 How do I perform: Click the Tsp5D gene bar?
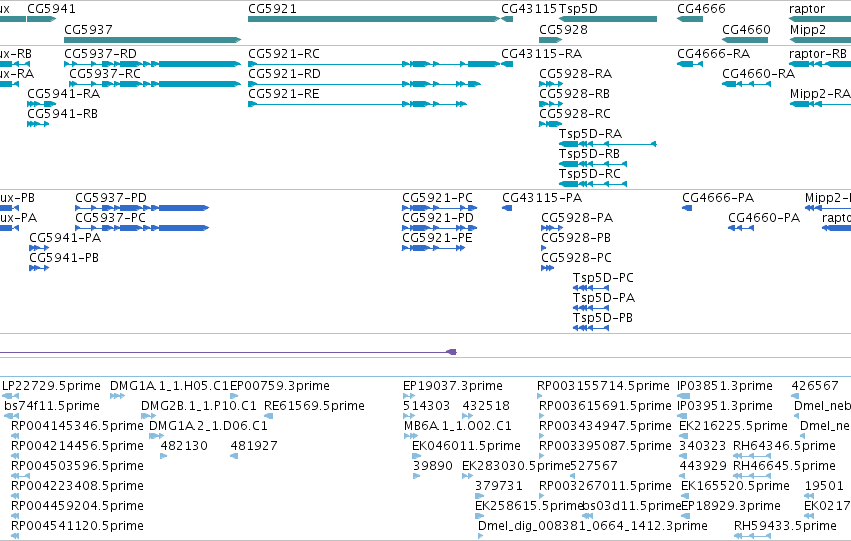pyautogui.click(x=608, y=19)
